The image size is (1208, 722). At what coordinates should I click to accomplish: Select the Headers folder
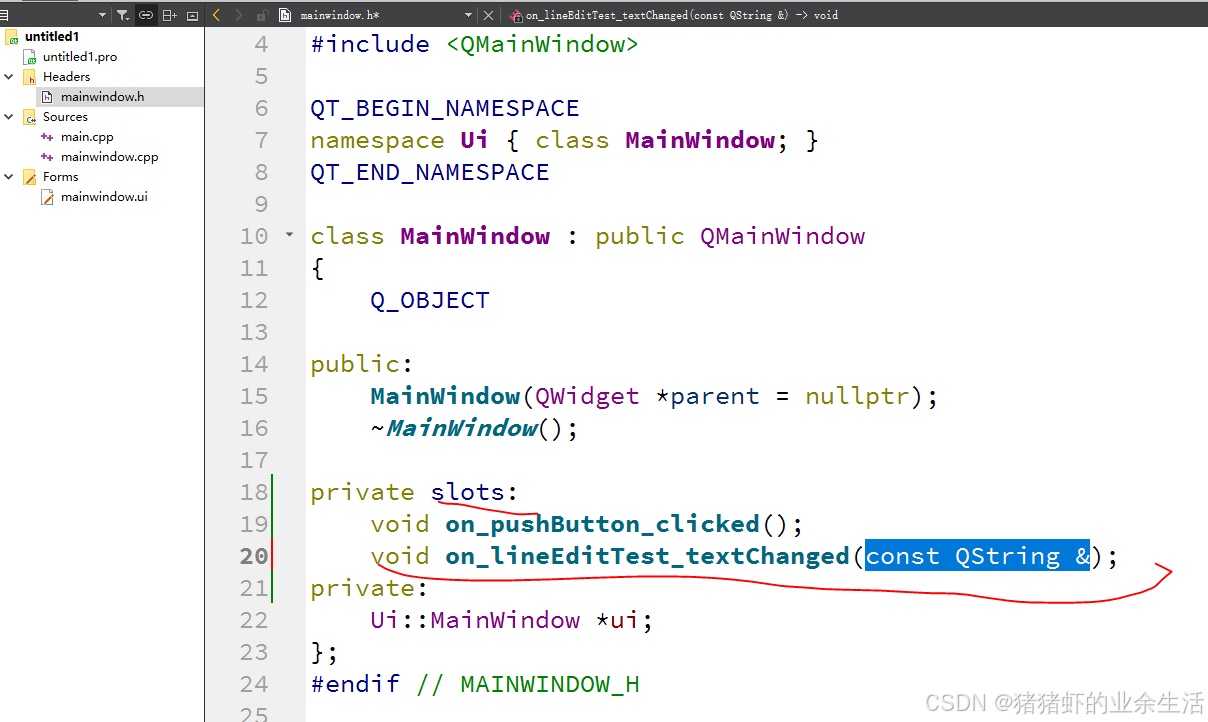66,77
